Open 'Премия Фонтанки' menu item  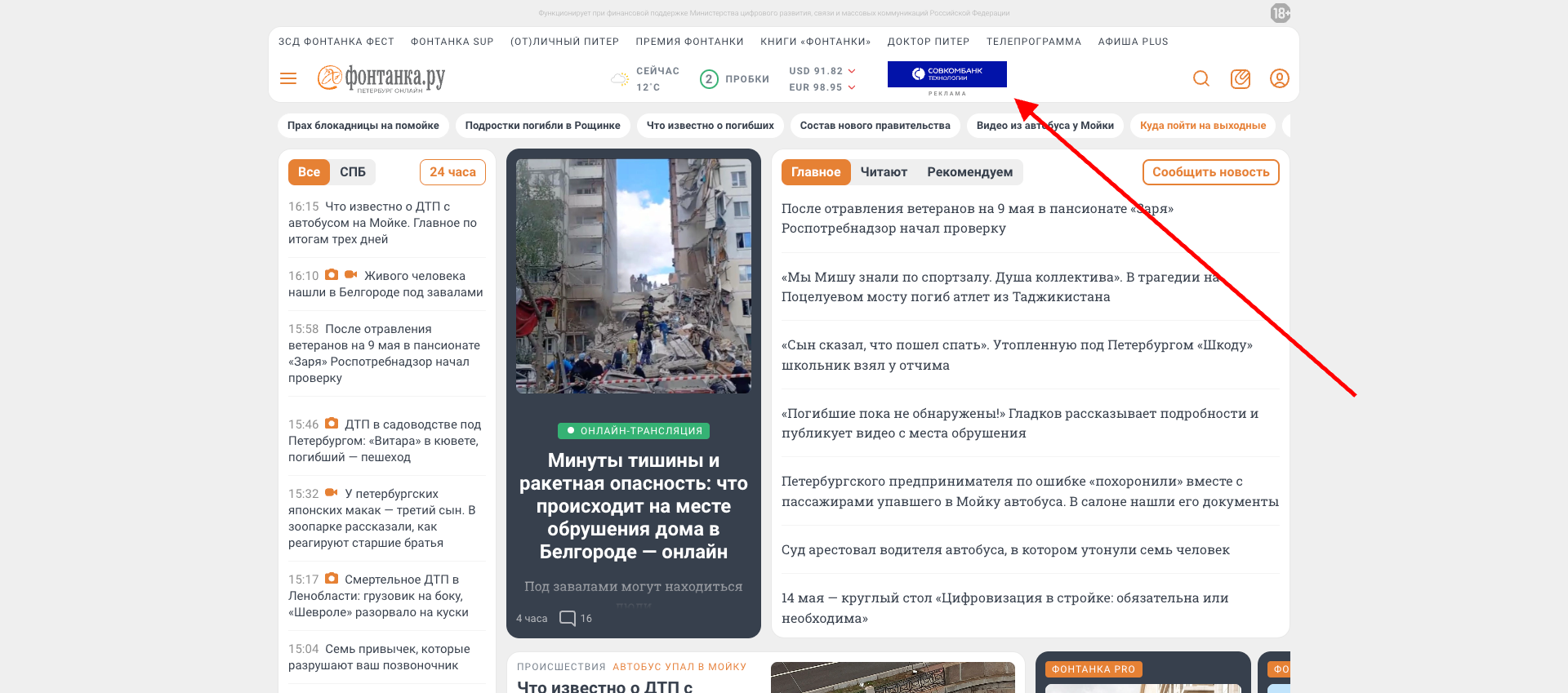point(690,42)
